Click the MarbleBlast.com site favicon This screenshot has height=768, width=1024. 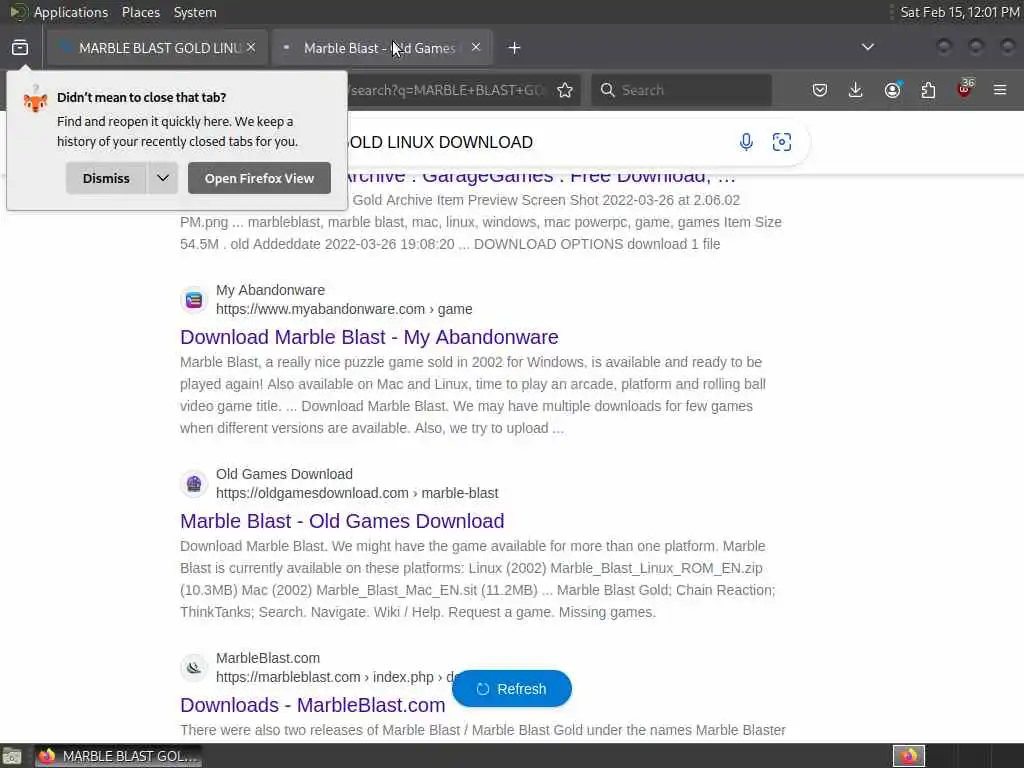coord(194,668)
